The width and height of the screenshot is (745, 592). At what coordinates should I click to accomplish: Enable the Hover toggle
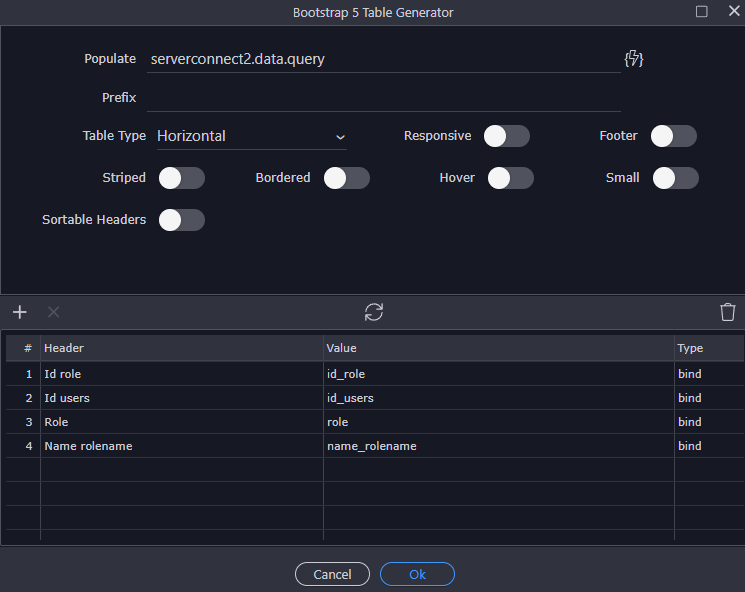coord(511,178)
